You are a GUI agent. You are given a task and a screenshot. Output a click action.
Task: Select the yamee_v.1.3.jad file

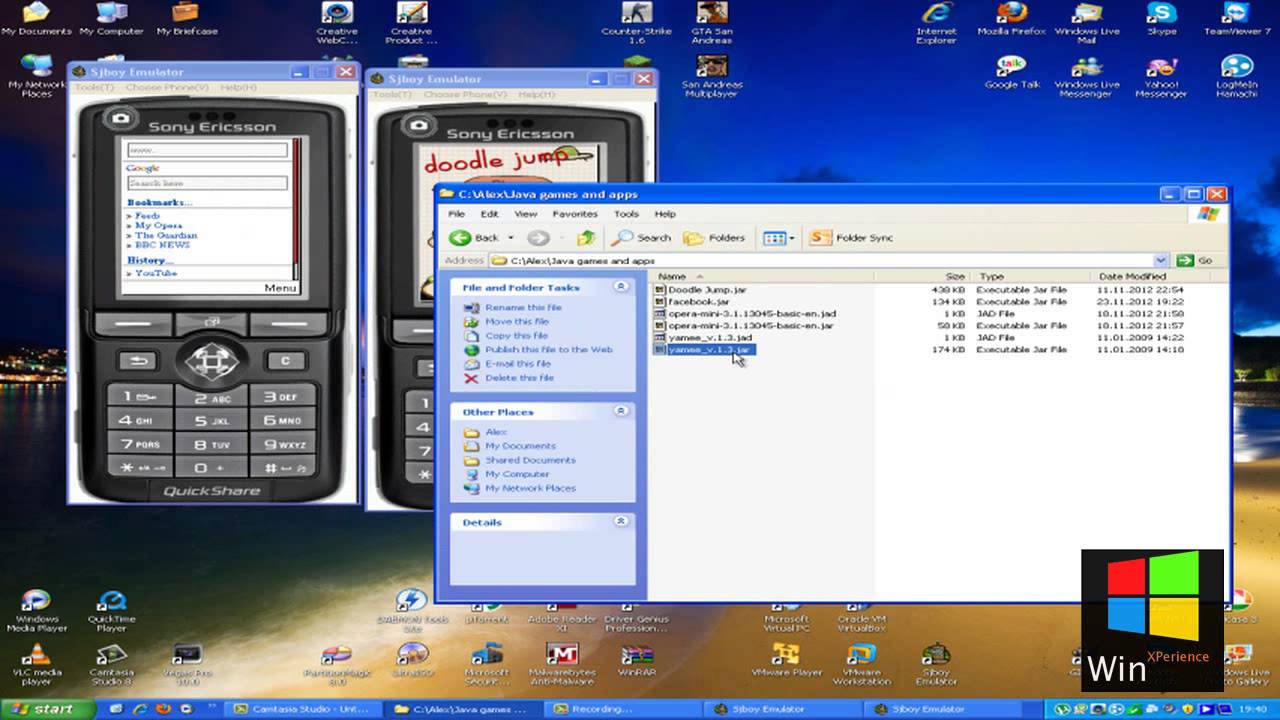tap(703, 338)
